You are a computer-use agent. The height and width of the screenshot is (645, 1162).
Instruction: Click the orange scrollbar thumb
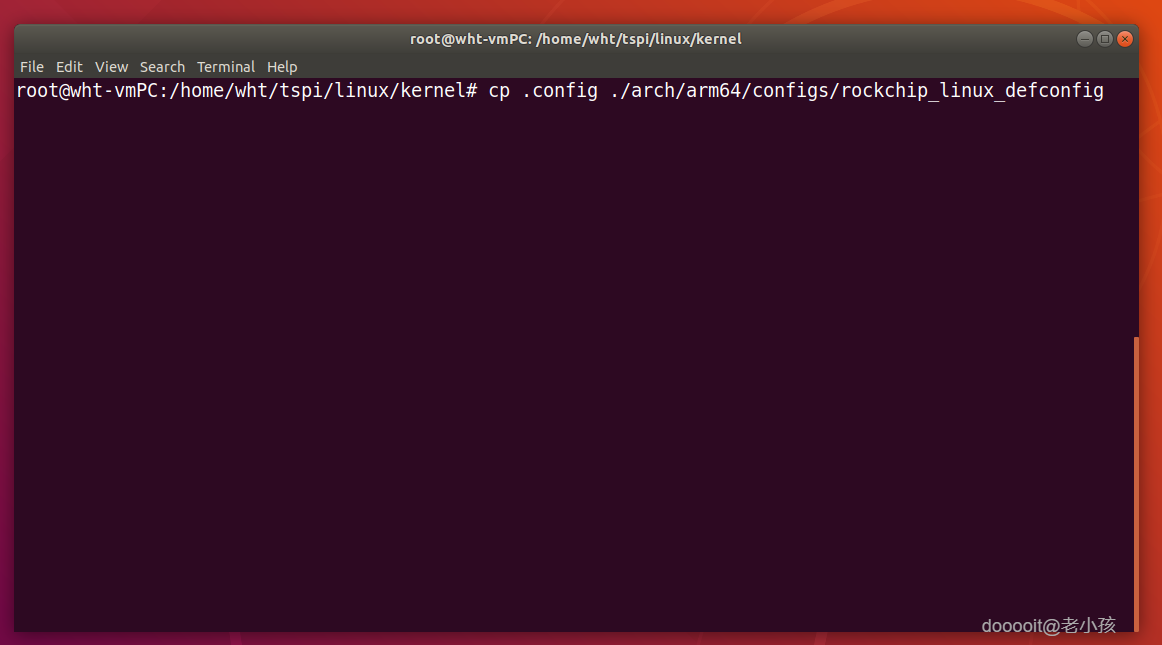pyautogui.click(x=1135, y=480)
